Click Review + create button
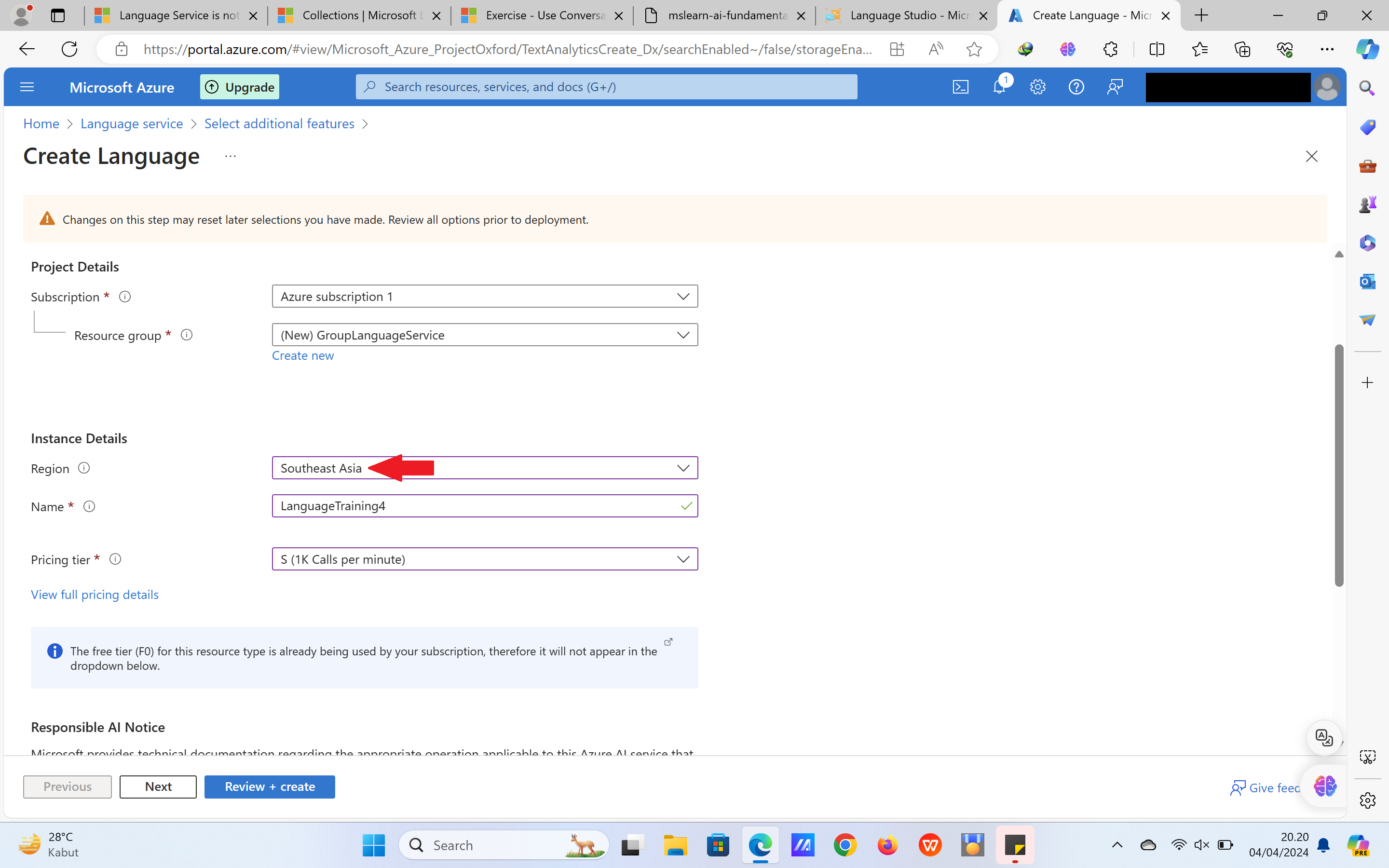 point(270,787)
